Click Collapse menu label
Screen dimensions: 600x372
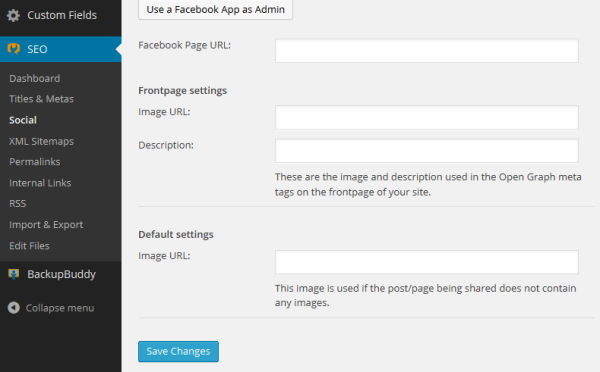[x=60, y=308]
